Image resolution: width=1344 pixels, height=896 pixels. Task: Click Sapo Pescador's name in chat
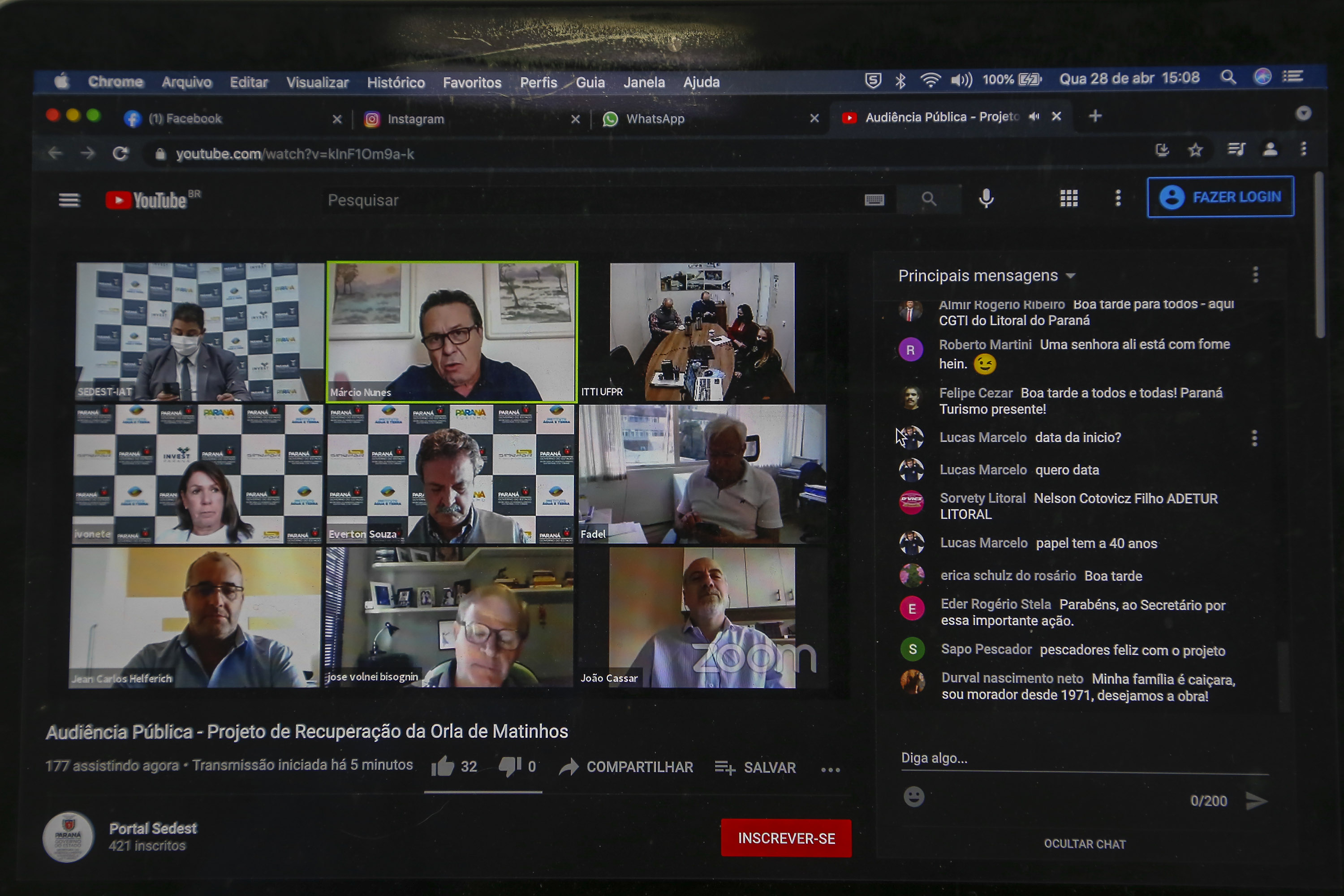(x=986, y=649)
